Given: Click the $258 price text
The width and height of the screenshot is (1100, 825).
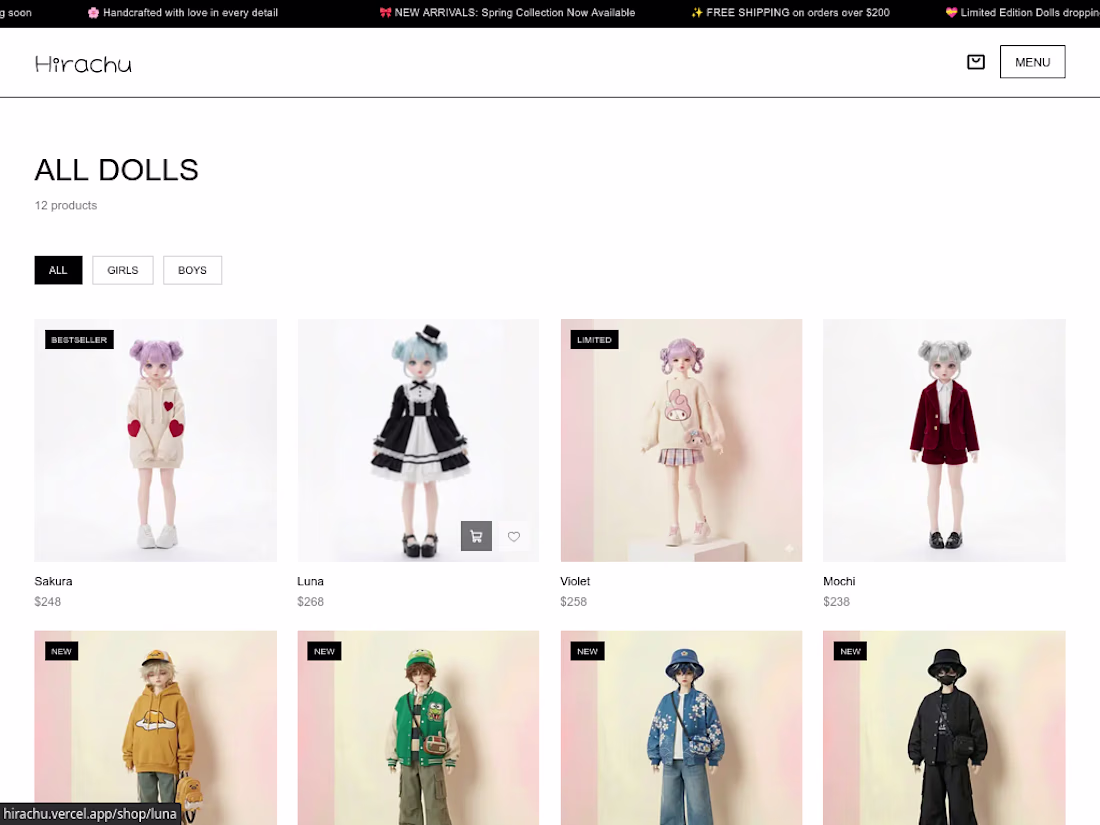Looking at the screenshot, I should [573, 601].
